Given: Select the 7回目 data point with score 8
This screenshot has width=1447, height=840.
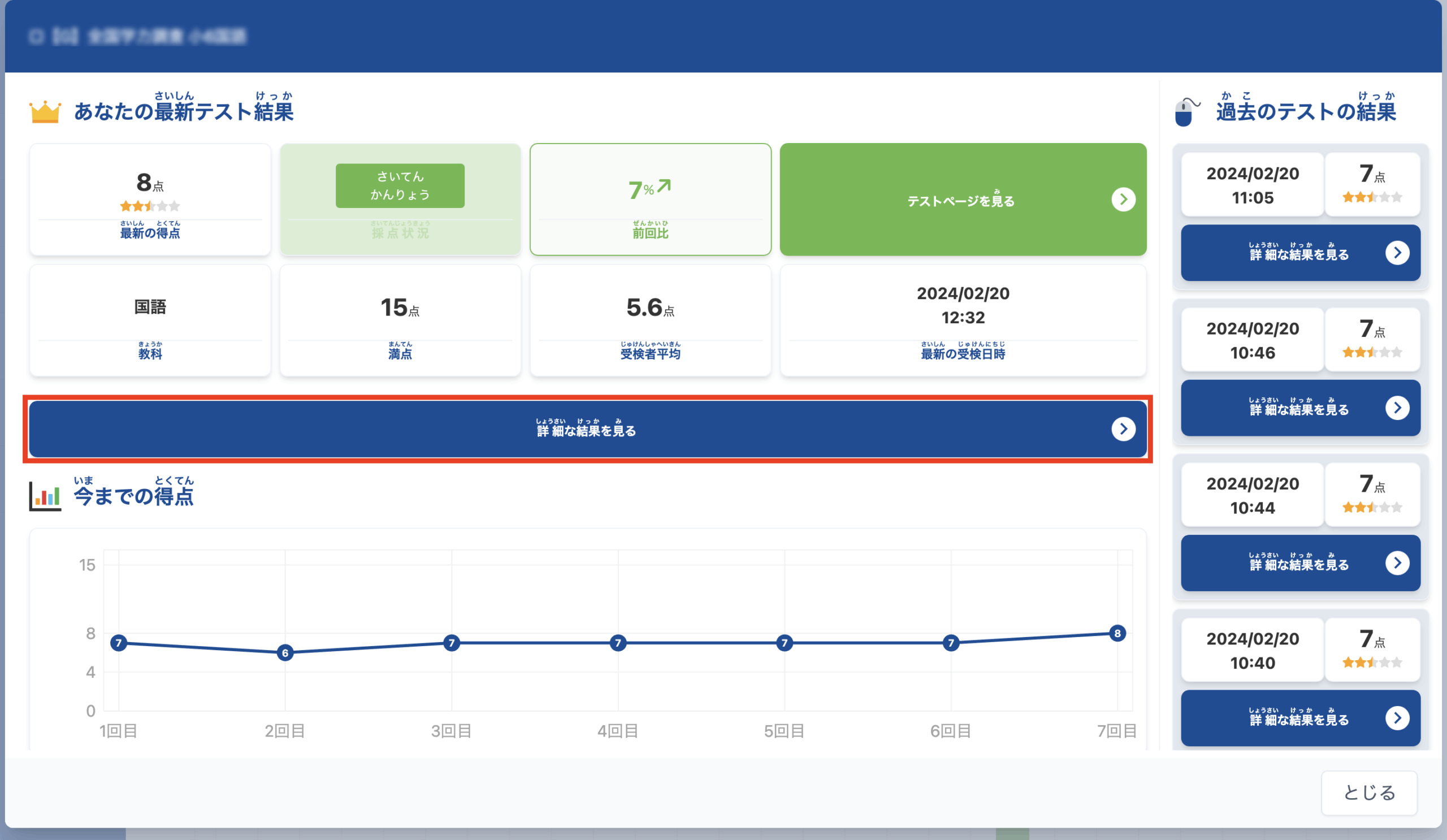Looking at the screenshot, I should 1117,633.
